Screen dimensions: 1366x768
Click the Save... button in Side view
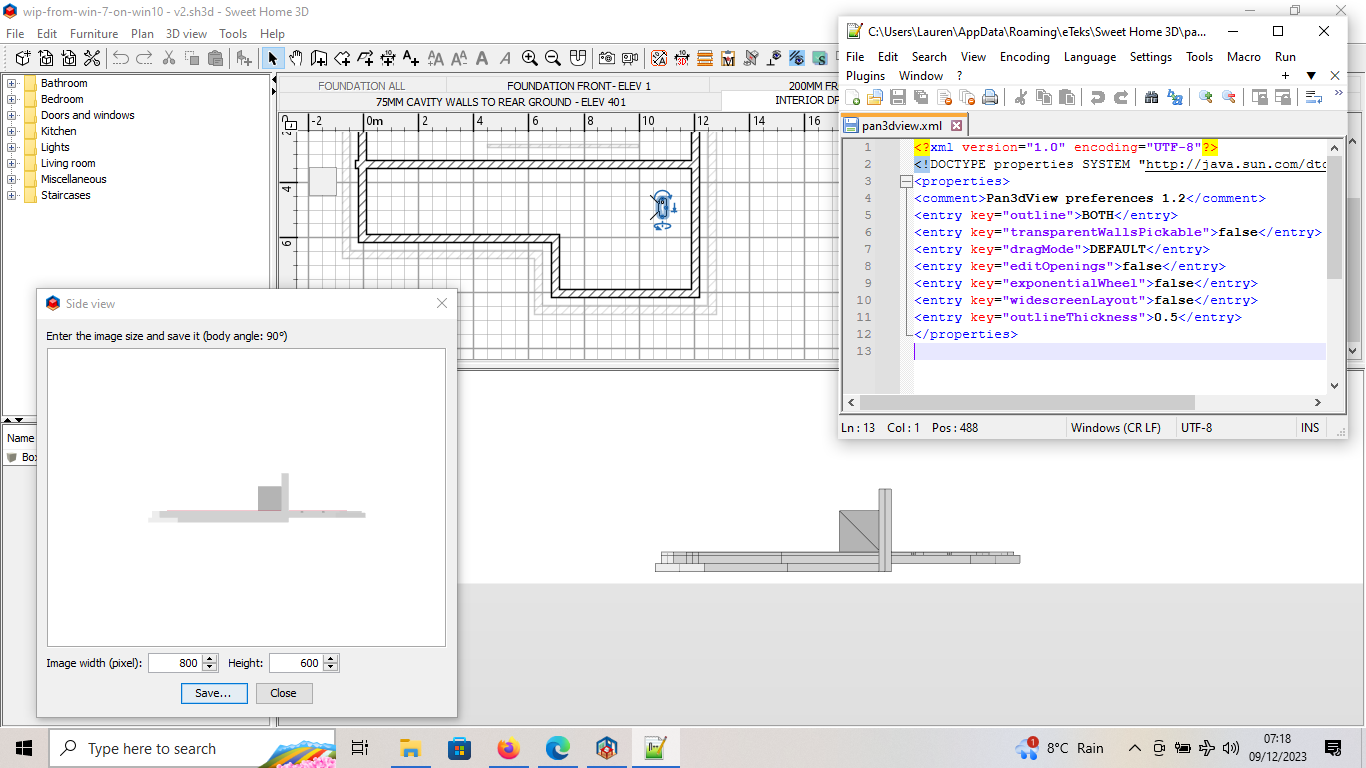[x=214, y=693]
